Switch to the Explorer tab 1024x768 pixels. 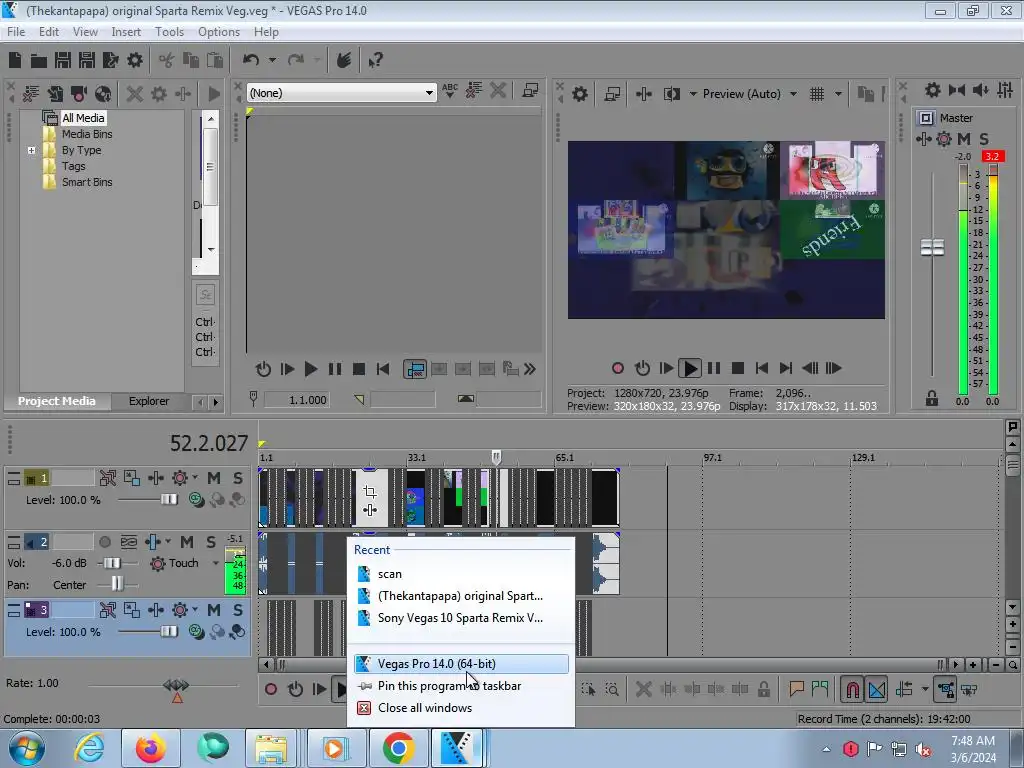pyautogui.click(x=149, y=401)
